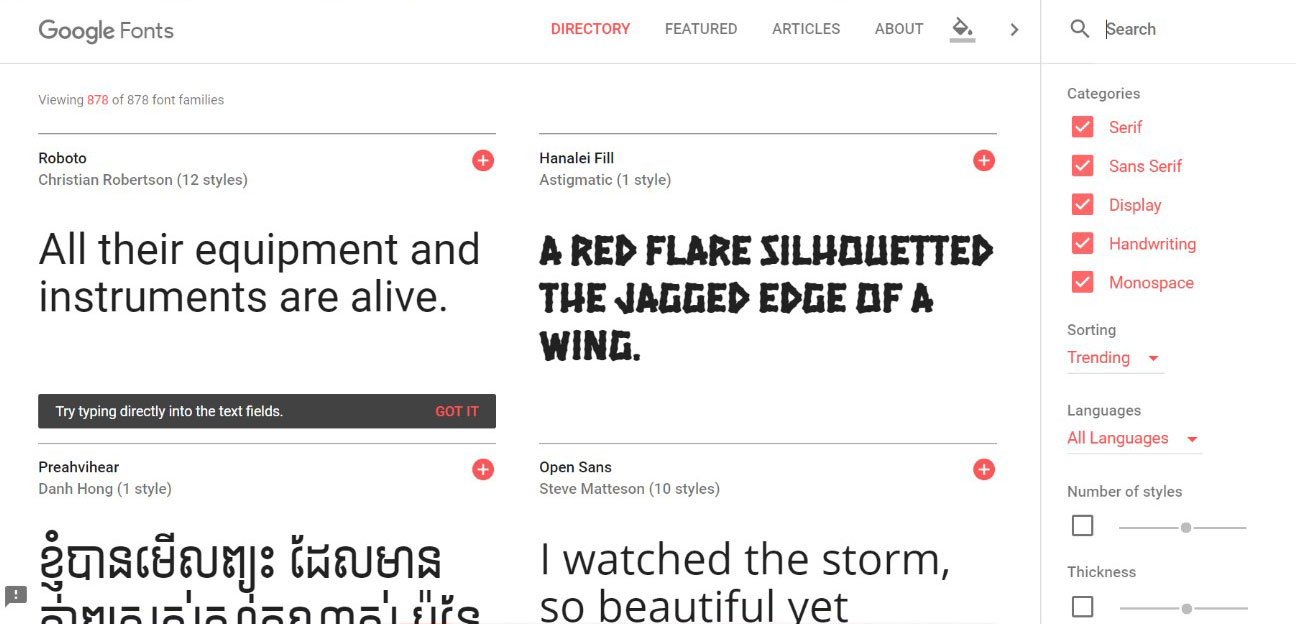The image size is (1296, 624).
Task: Open the Preahvihear font name link
Action: [x=78, y=467]
